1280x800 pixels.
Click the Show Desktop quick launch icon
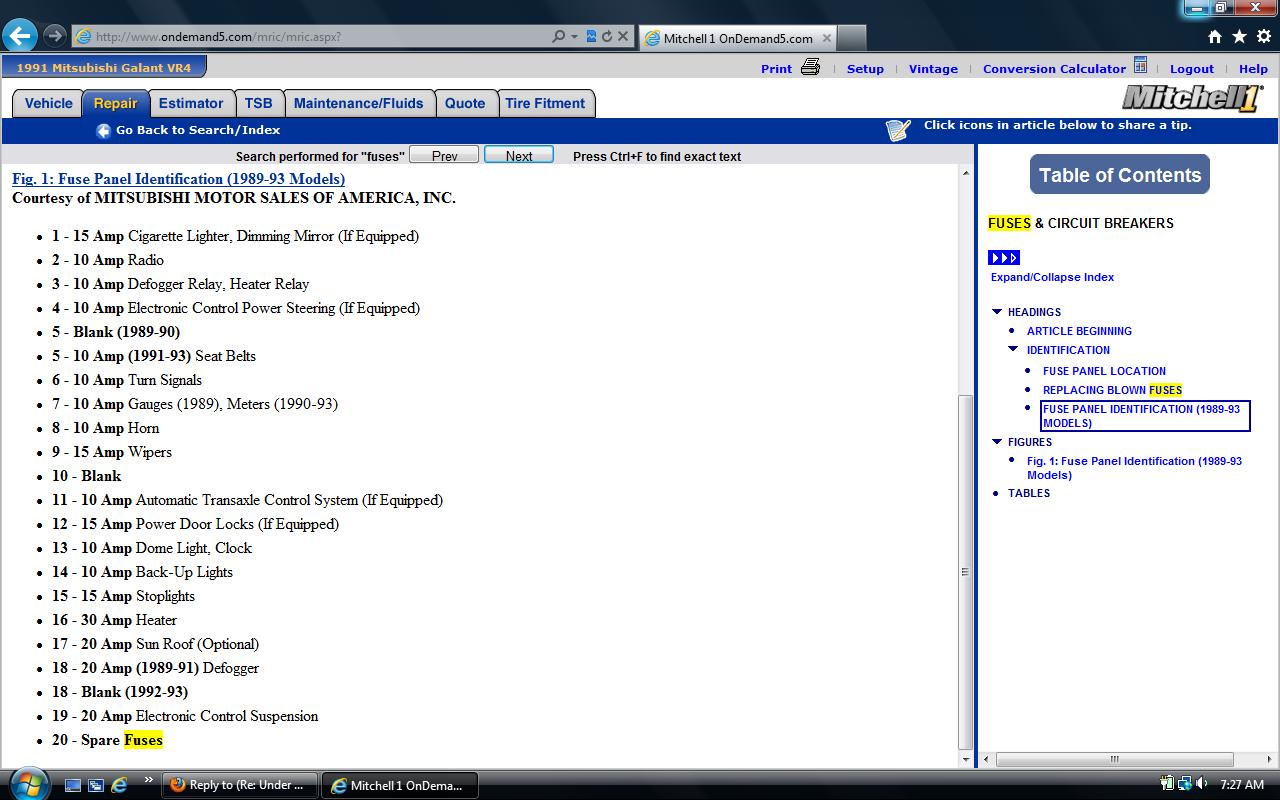pyautogui.click(x=73, y=785)
